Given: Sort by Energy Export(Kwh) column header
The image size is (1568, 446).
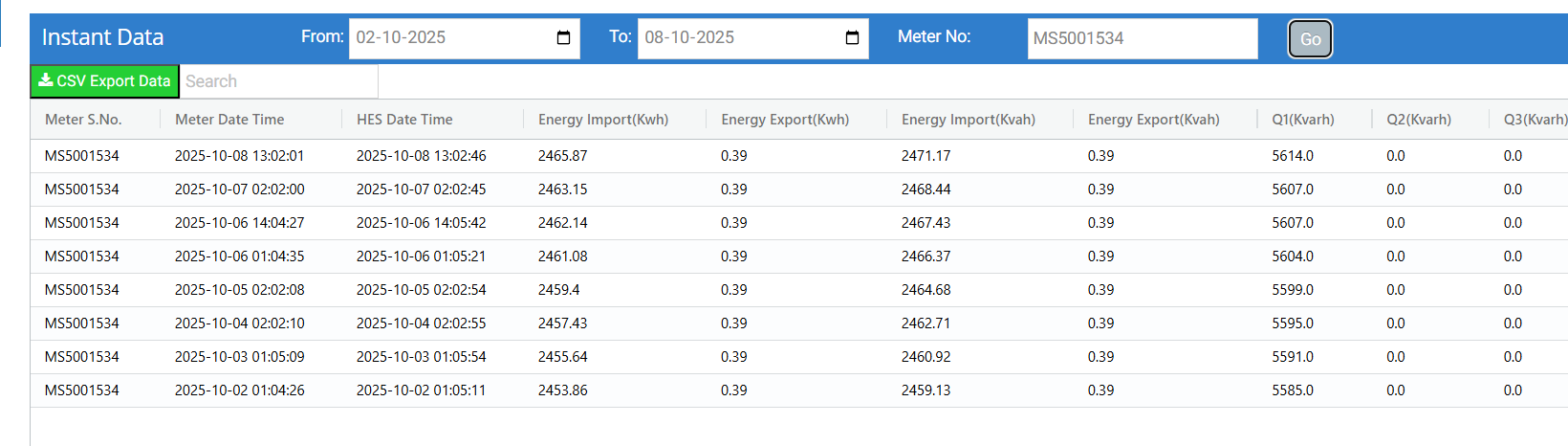Looking at the screenshot, I should click(785, 120).
